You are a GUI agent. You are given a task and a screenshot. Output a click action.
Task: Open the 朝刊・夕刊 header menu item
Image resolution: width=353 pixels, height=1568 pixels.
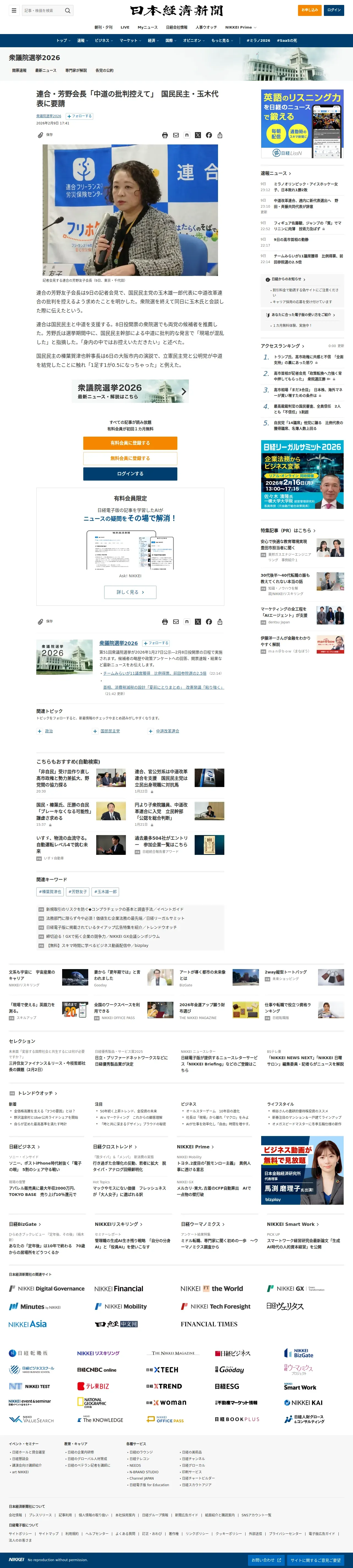pyautogui.click(x=103, y=27)
